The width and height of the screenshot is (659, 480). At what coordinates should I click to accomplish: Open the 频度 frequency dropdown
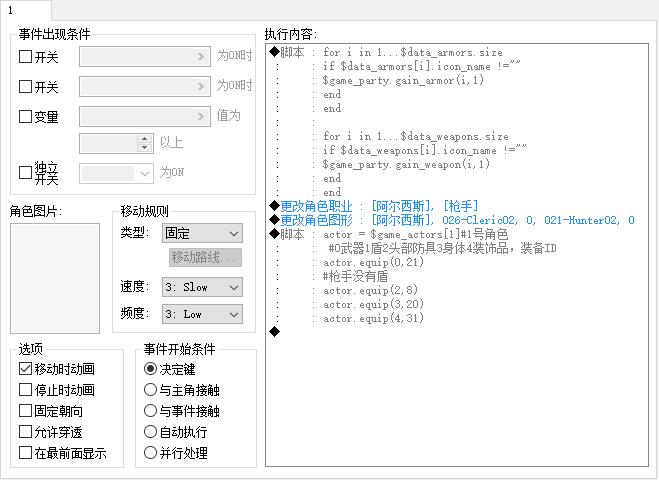click(202, 314)
